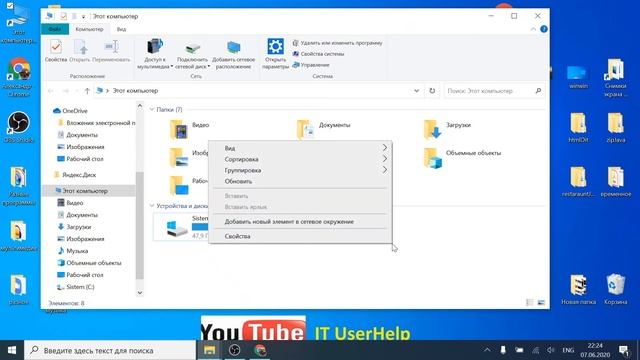
Task: Collapse the Устройства и диски group
Action: point(152,206)
